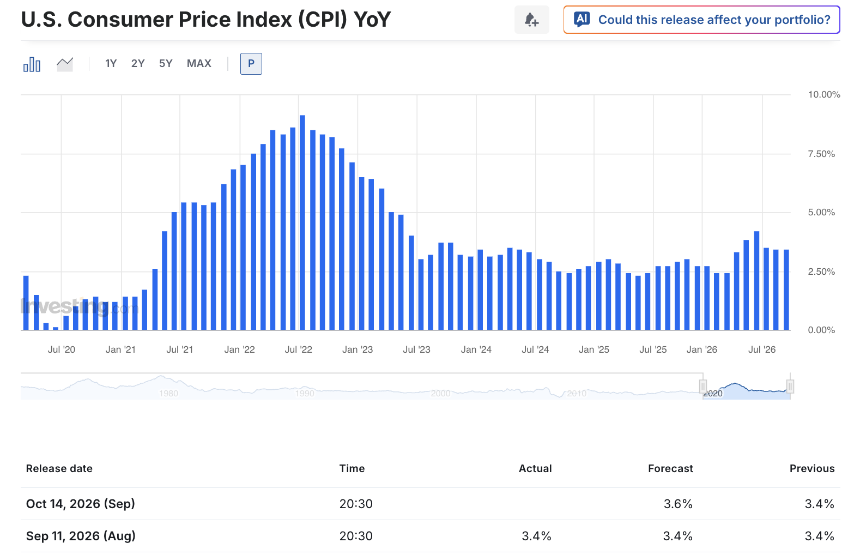Click the 0.00% y-axis label
The height and width of the screenshot is (555, 860).
click(x=821, y=330)
